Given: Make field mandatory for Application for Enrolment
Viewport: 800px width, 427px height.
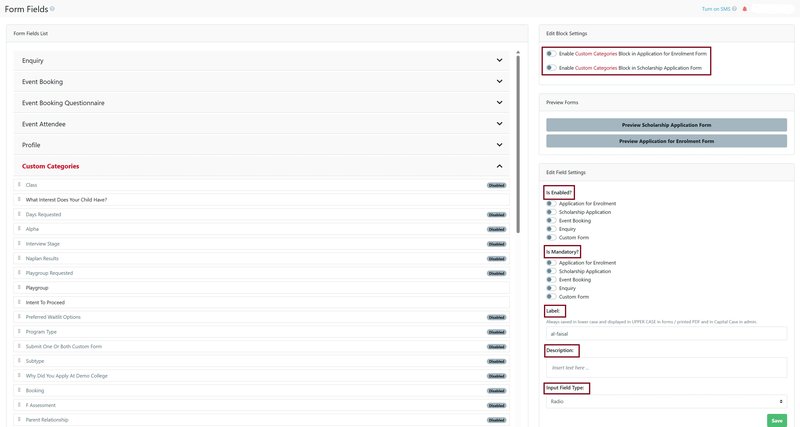Looking at the screenshot, I should (x=551, y=263).
